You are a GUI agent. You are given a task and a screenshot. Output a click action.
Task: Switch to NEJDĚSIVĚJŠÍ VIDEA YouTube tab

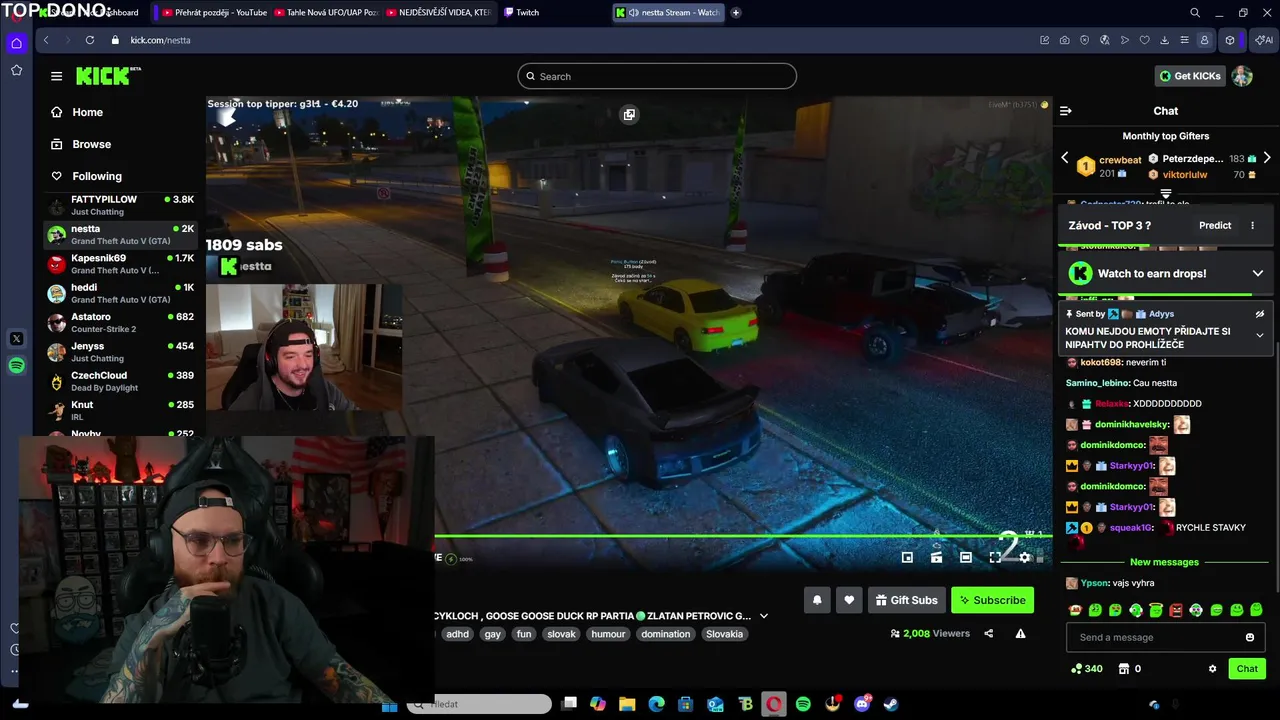click(x=439, y=12)
